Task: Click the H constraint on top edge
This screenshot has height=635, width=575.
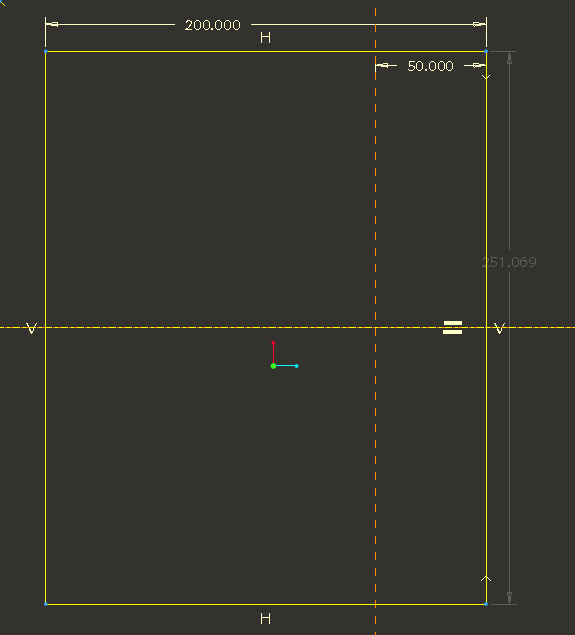Action: (265, 38)
